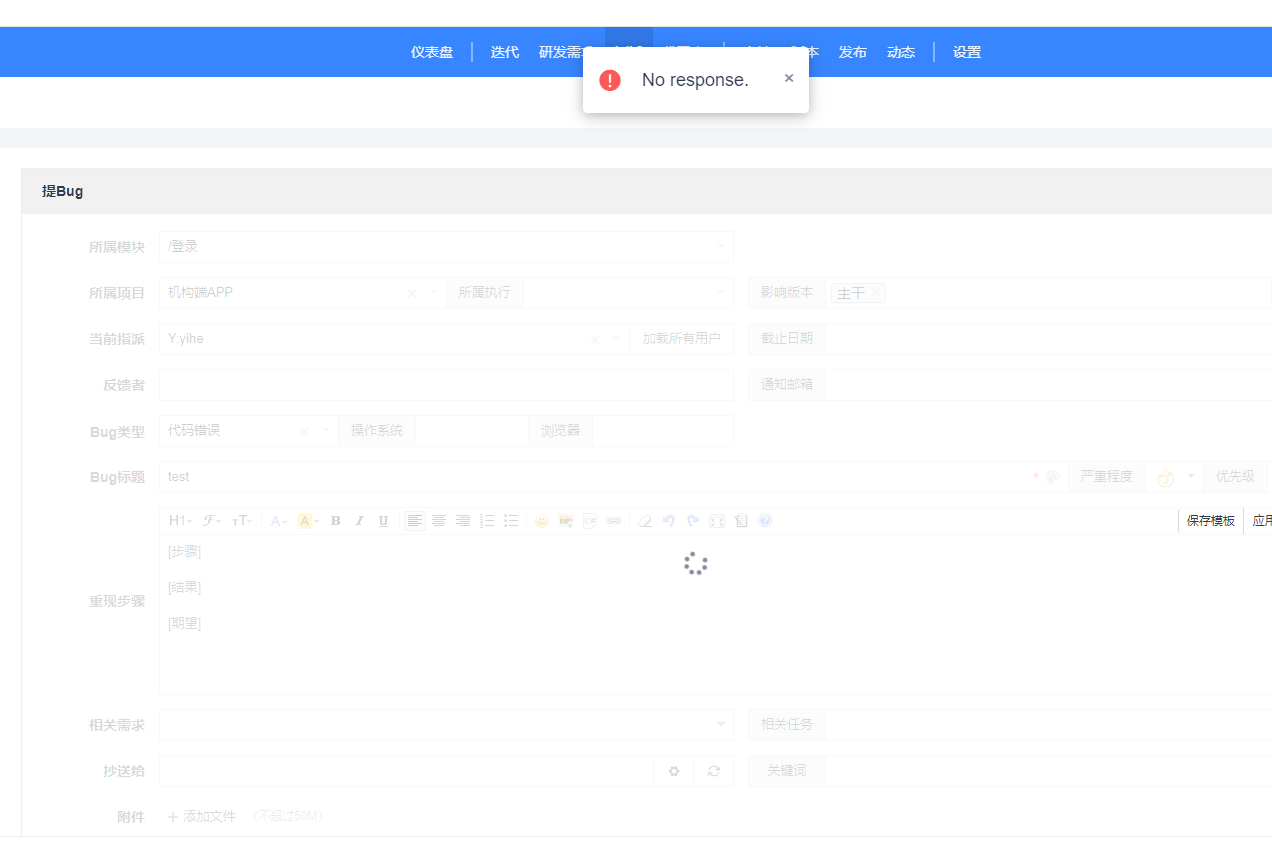This screenshot has height=857, width=1272.
Task: Open the 动态 tab
Action: 901,52
